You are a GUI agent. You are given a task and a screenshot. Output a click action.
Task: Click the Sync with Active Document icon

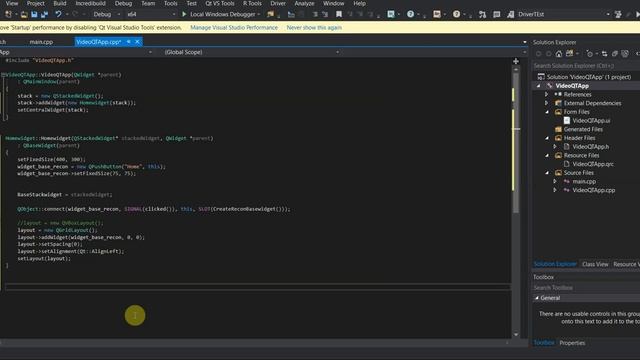pos(604,54)
